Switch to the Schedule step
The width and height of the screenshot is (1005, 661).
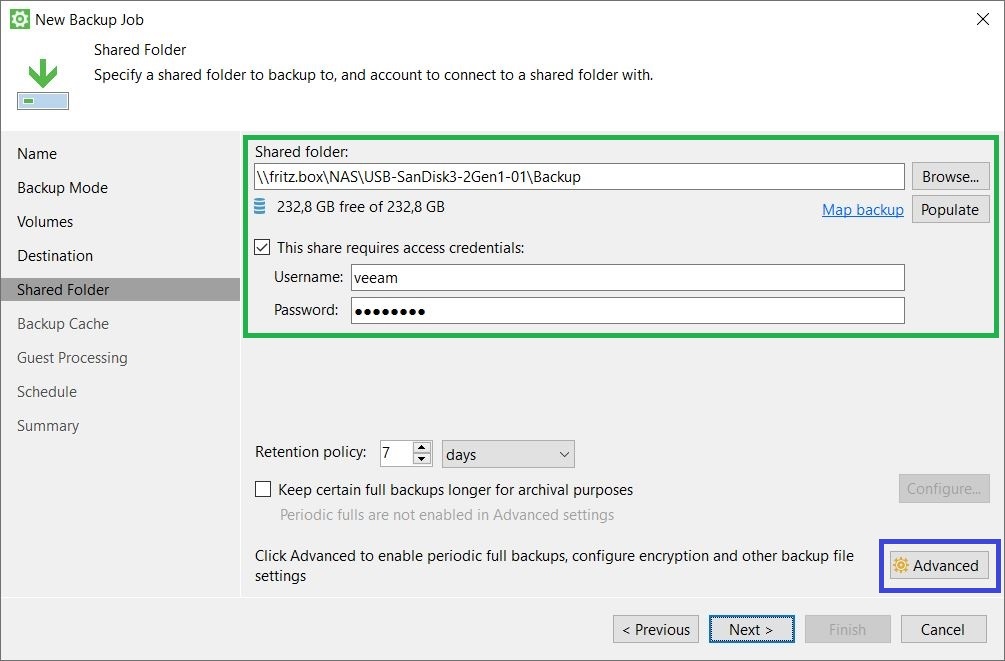tap(46, 391)
